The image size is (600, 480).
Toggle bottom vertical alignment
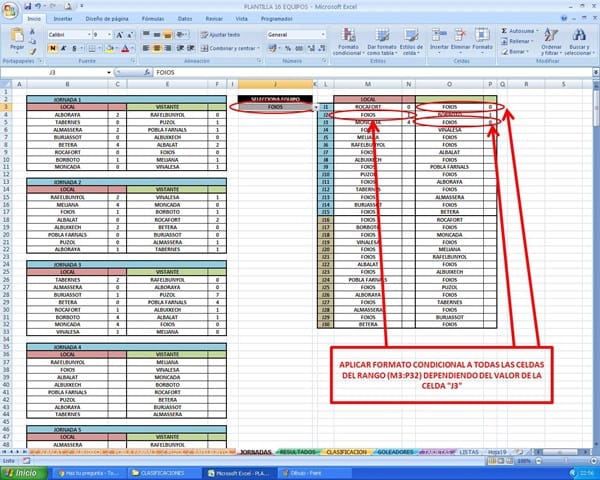click(x=167, y=35)
